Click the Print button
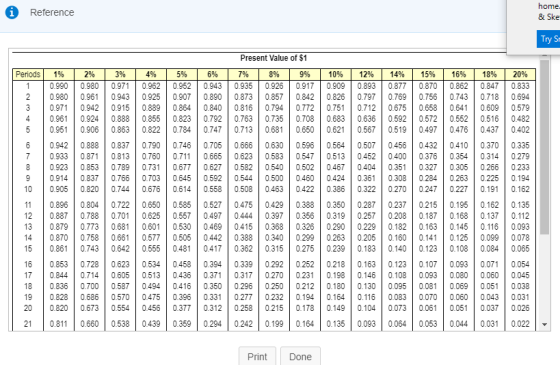Screen dimensions: 560x365 coord(257,356)
